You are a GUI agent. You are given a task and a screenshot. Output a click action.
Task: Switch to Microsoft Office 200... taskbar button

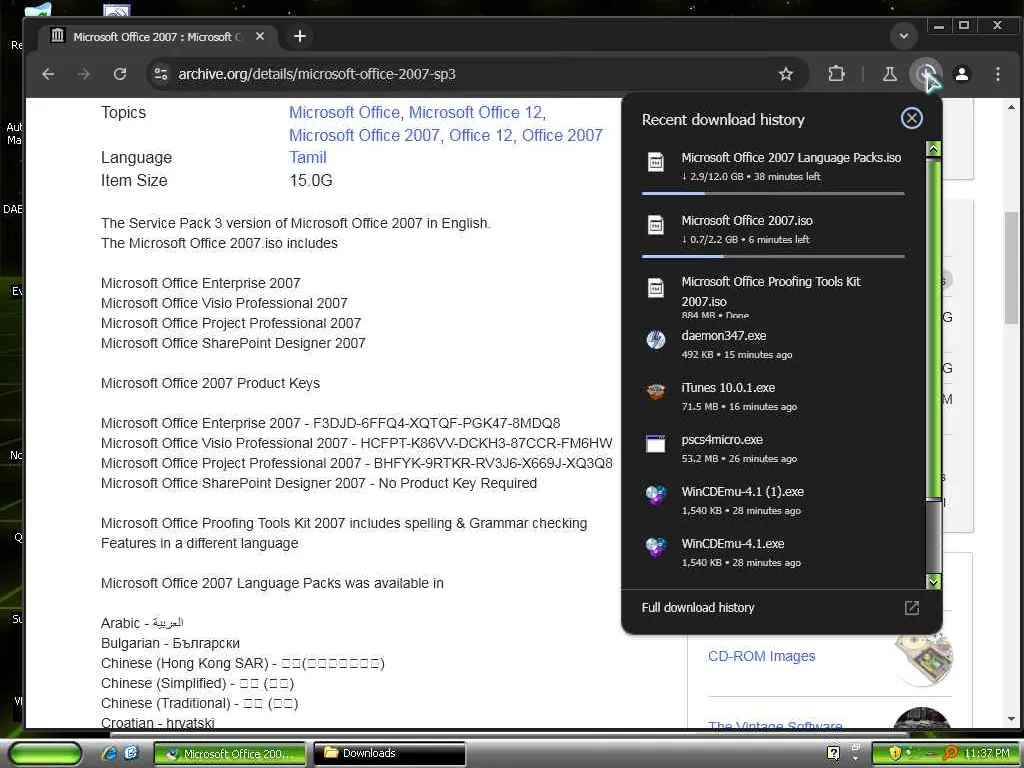(229, 753)
